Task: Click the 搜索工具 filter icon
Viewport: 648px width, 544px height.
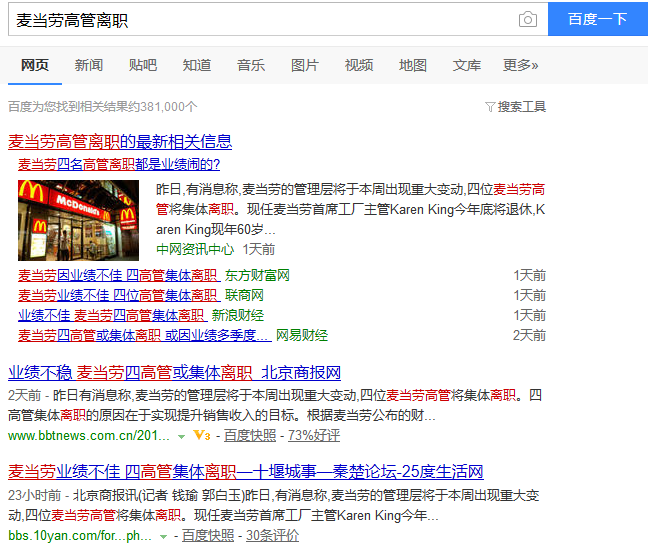Action: [490, 107]
